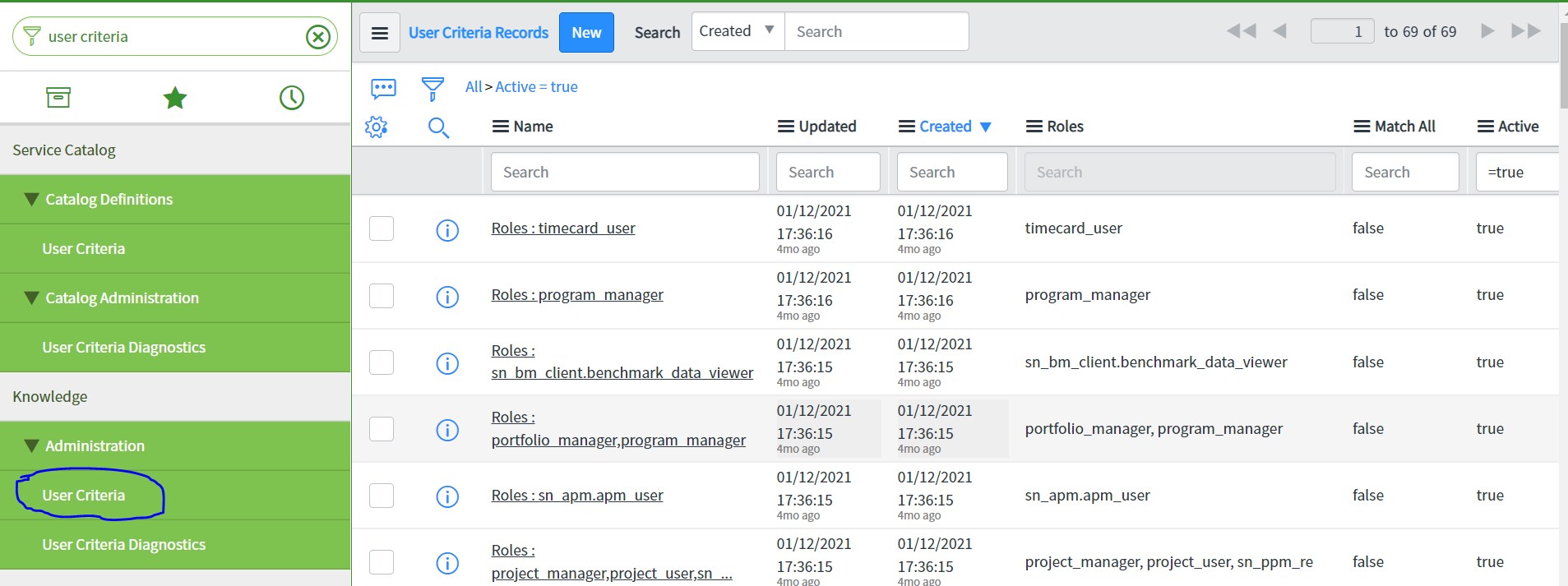Collapse the Knowledge Administration section
The image size is (1568, 586).
pyautogui.click(x=31, y=446)
